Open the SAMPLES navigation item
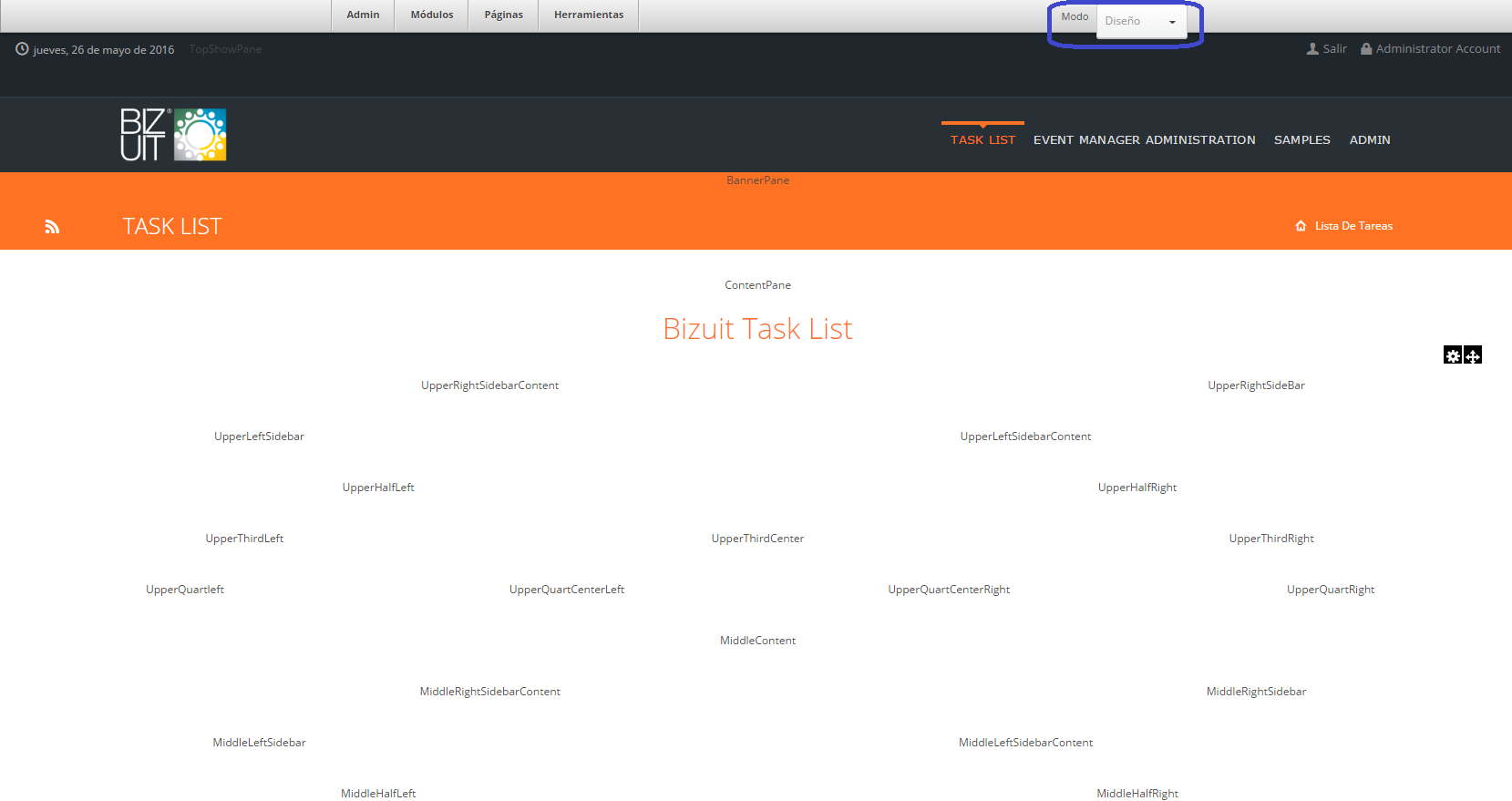The image size is (1512, 801). point(1302,140)
